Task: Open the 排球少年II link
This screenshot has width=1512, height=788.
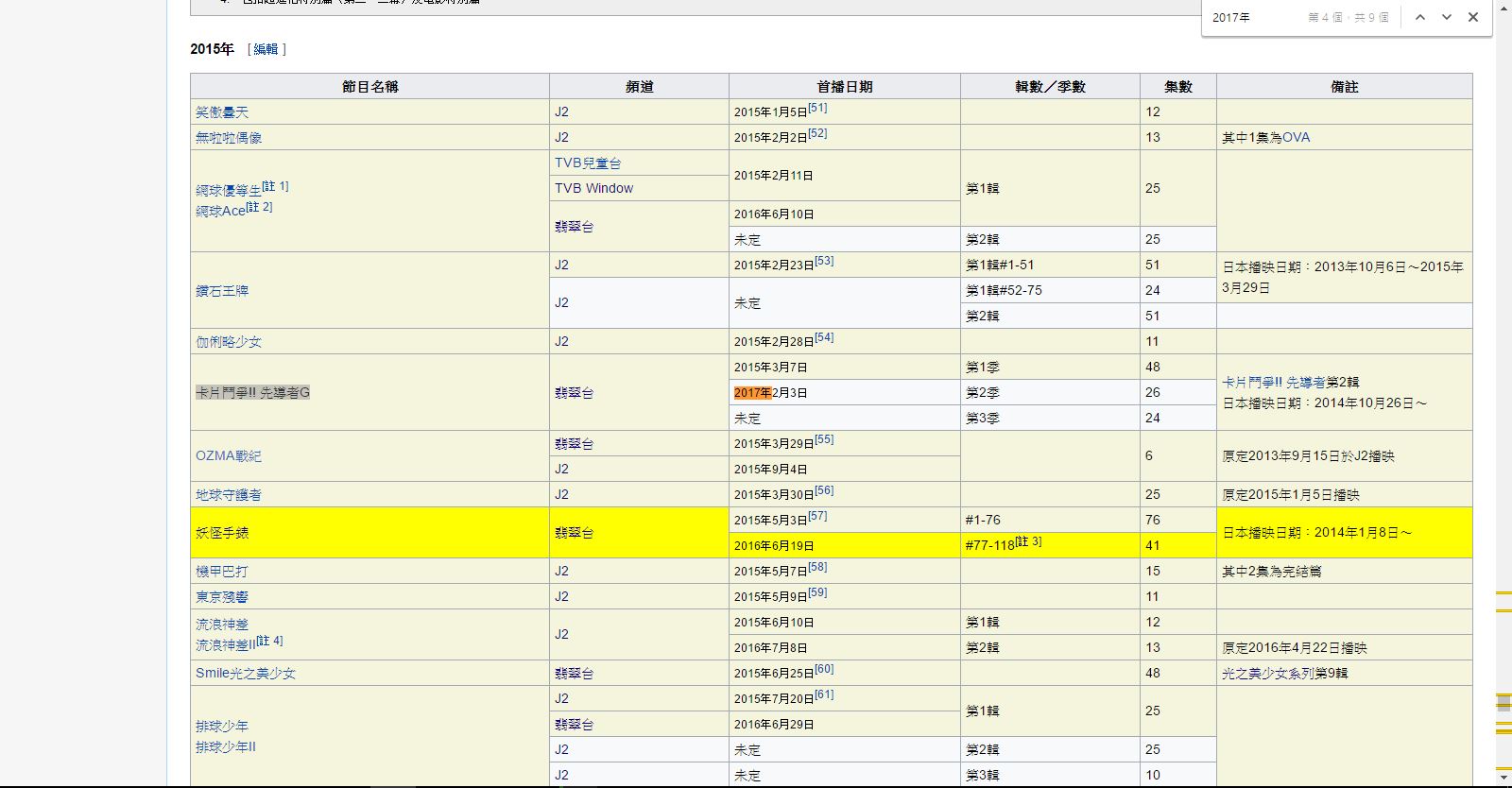Action: (x=226, y=746)
